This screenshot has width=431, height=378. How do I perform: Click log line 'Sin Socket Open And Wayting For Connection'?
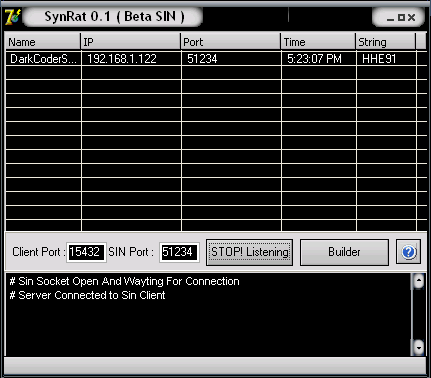coord(124,281)
